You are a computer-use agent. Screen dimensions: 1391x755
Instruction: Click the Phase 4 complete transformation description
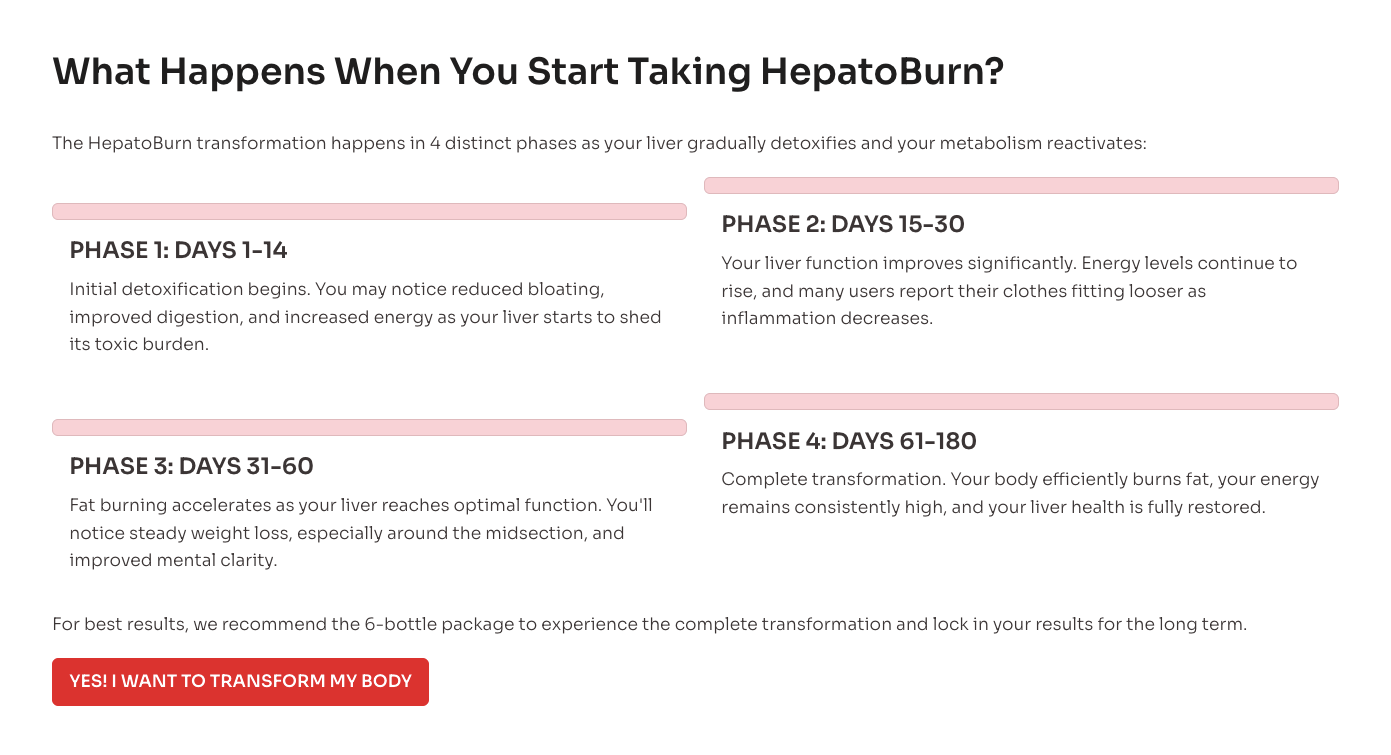coord(1020,493)
